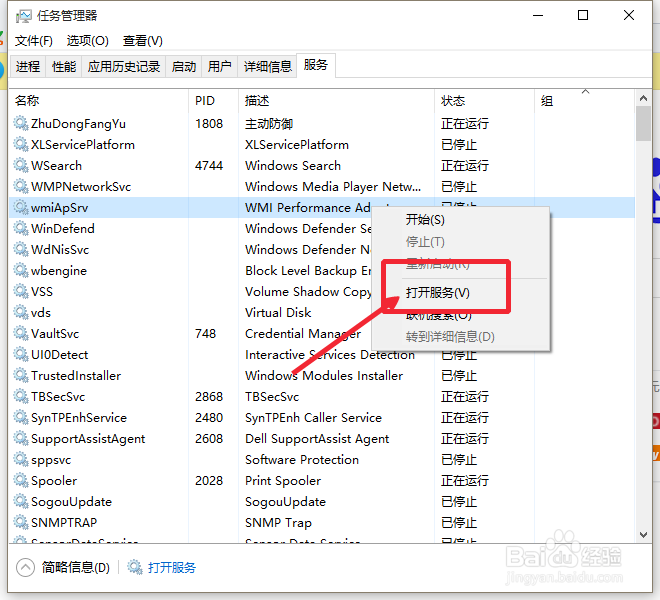Switch to the 应用历史记录 tab
660x600 pixels.
(x=124, y=67)
